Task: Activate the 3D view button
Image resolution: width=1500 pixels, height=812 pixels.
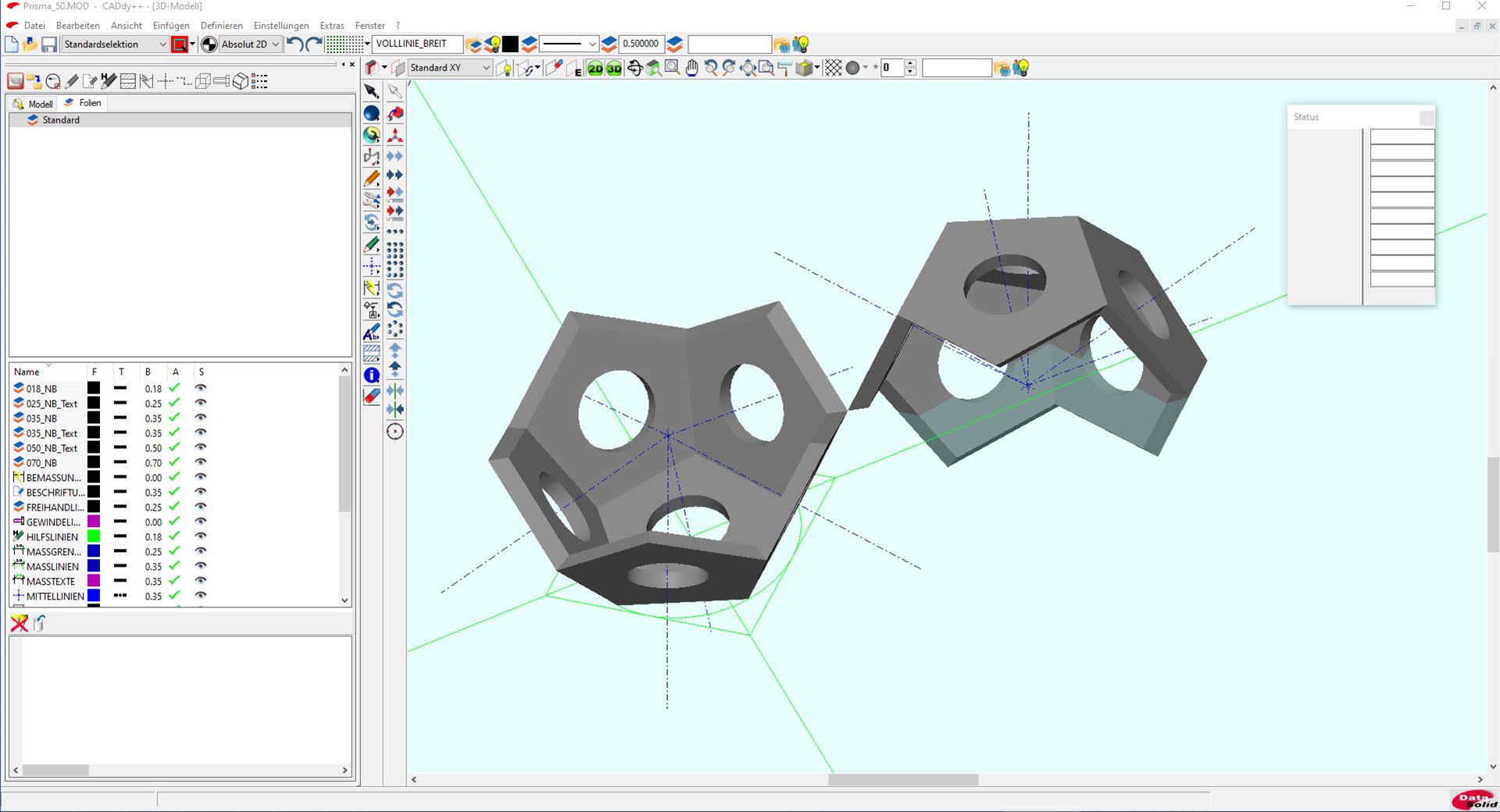Action: pos(614,69)
